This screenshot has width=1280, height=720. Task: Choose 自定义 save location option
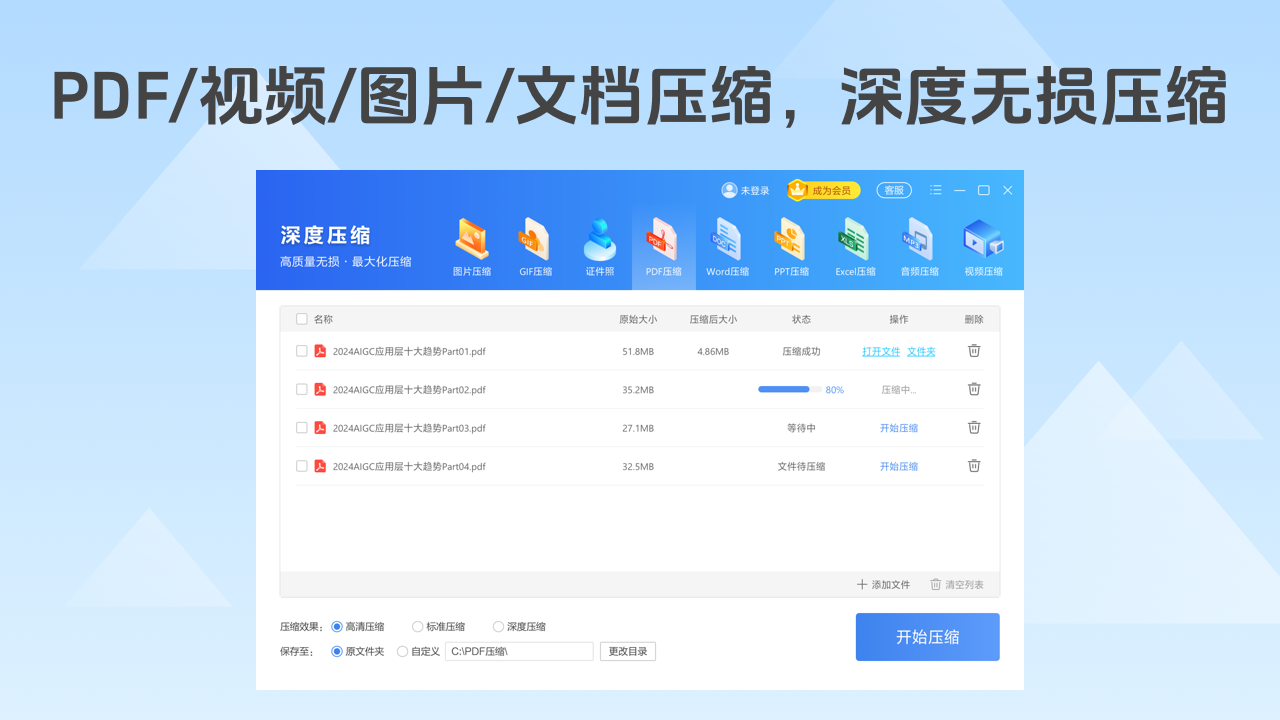pos(403,651)
